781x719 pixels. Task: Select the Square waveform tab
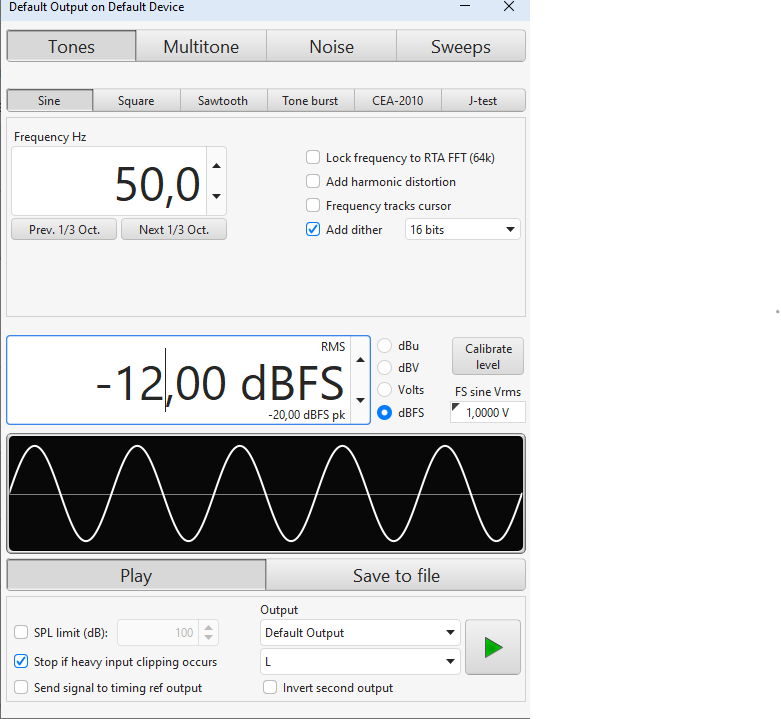[136, 101]
